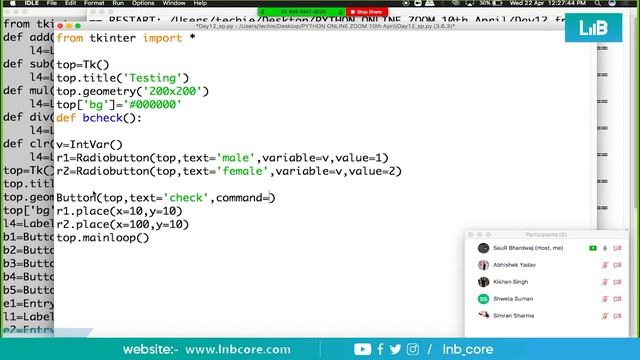Select participant name Simran Sharma
The image size is (640, 360).
point(513,316)
